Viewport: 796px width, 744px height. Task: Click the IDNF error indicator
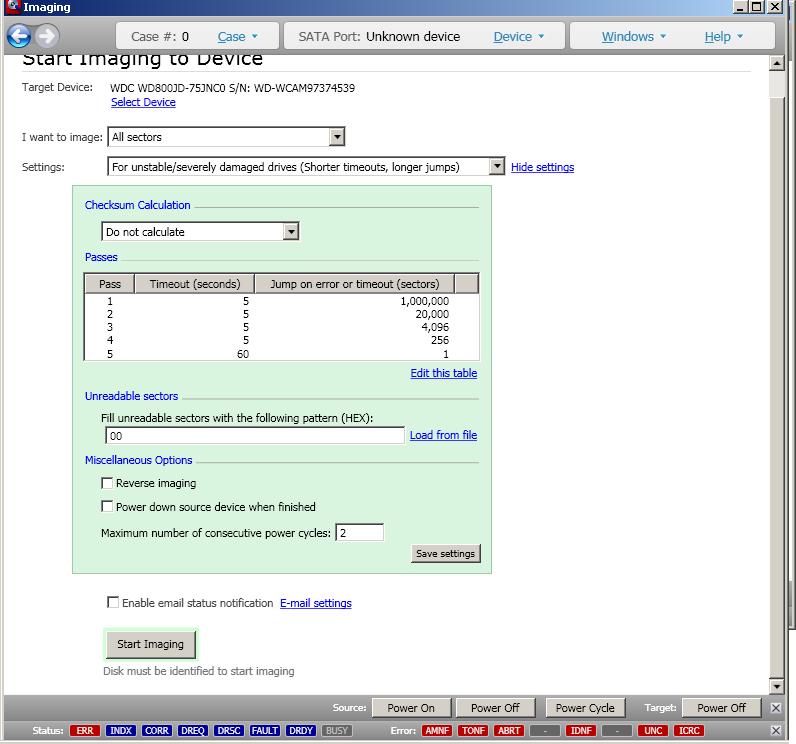[581, 730]
